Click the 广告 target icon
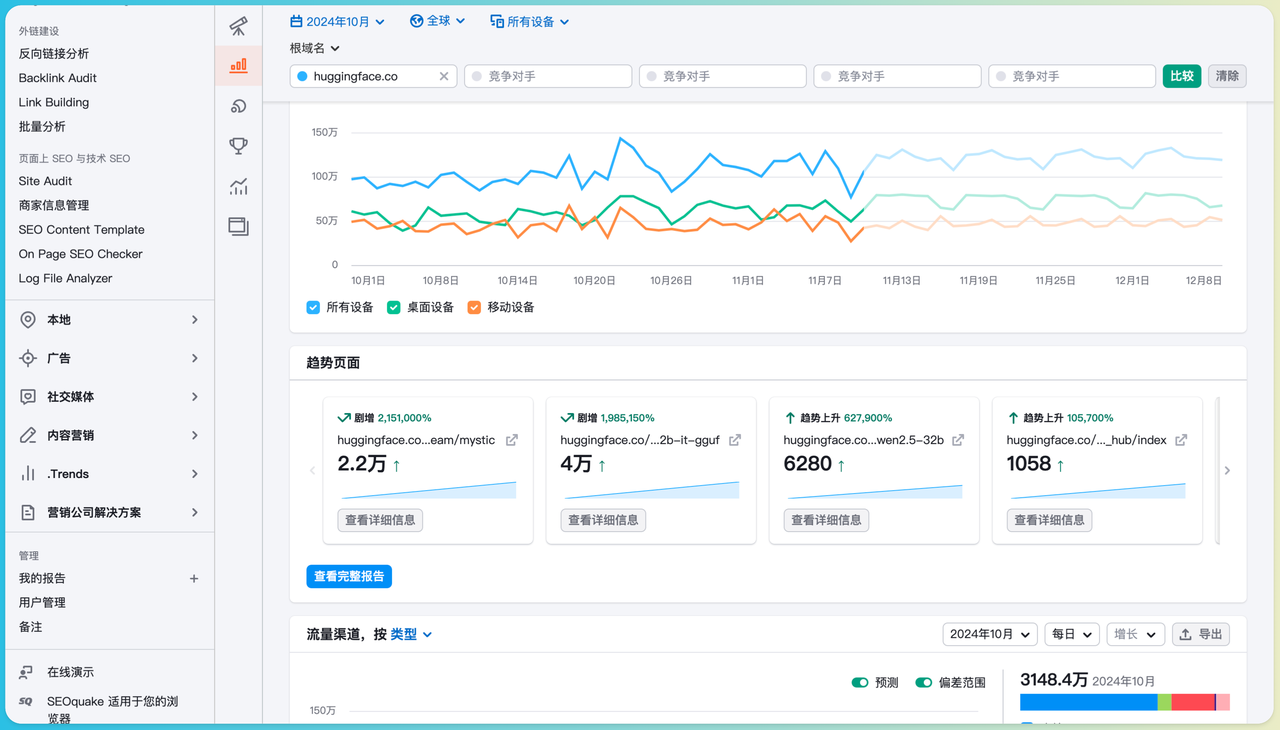Viewport: 1280px width, 730px height. click(28, 358)
